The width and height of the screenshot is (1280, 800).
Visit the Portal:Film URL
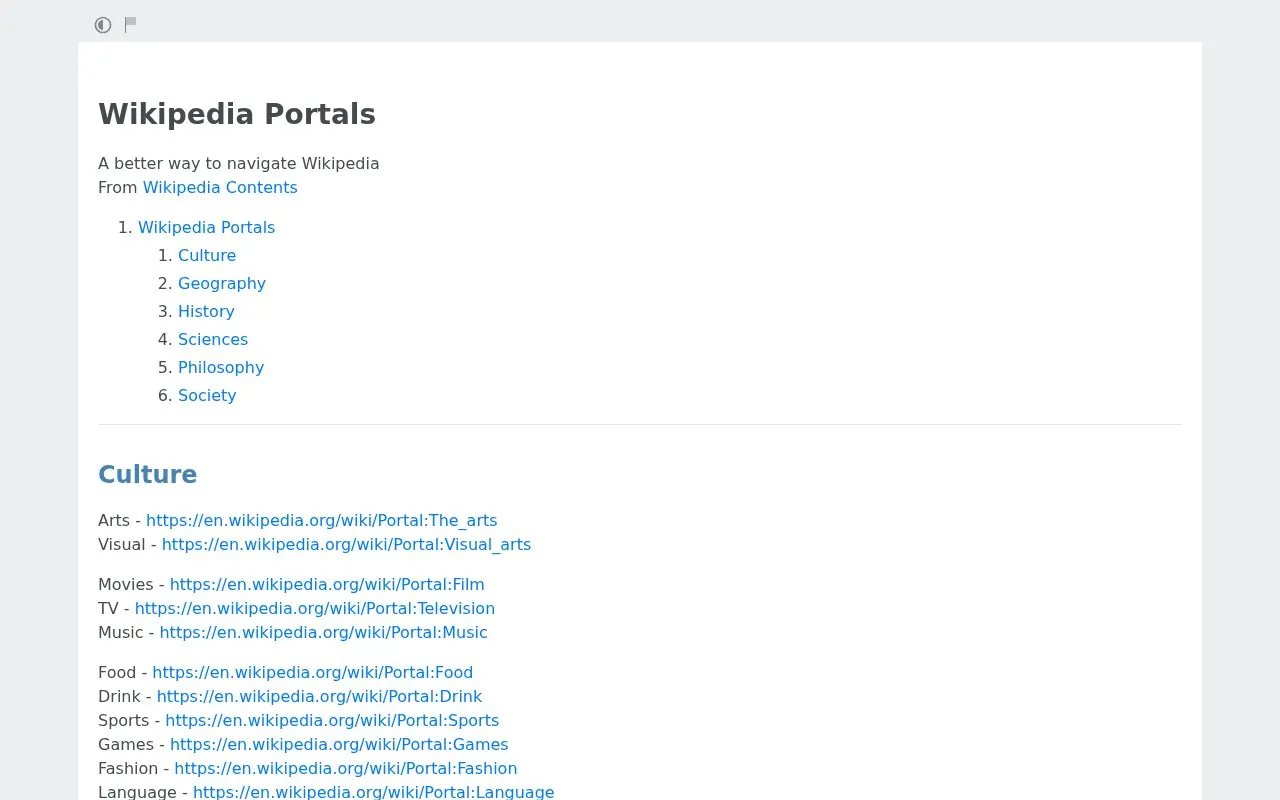point(327,584)
